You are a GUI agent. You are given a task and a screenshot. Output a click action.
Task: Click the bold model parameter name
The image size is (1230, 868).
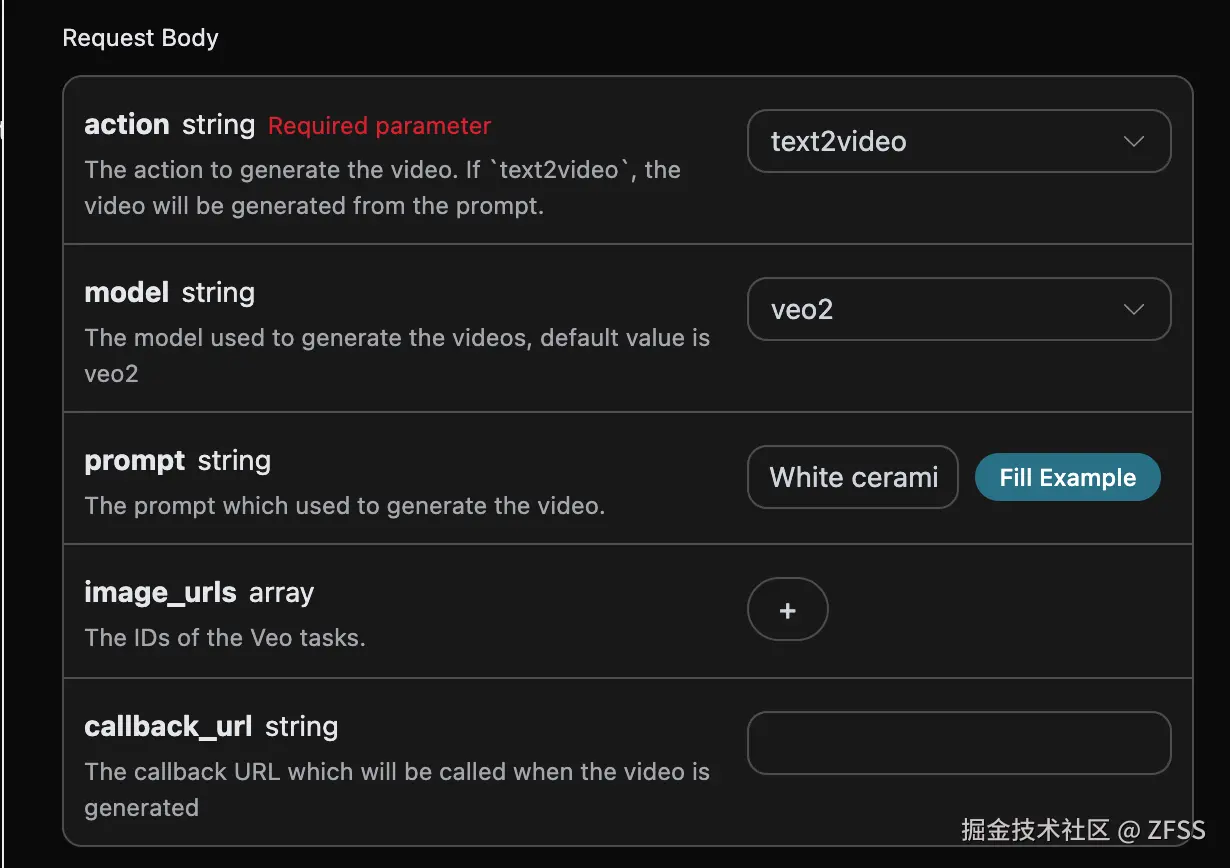point(127,293)
